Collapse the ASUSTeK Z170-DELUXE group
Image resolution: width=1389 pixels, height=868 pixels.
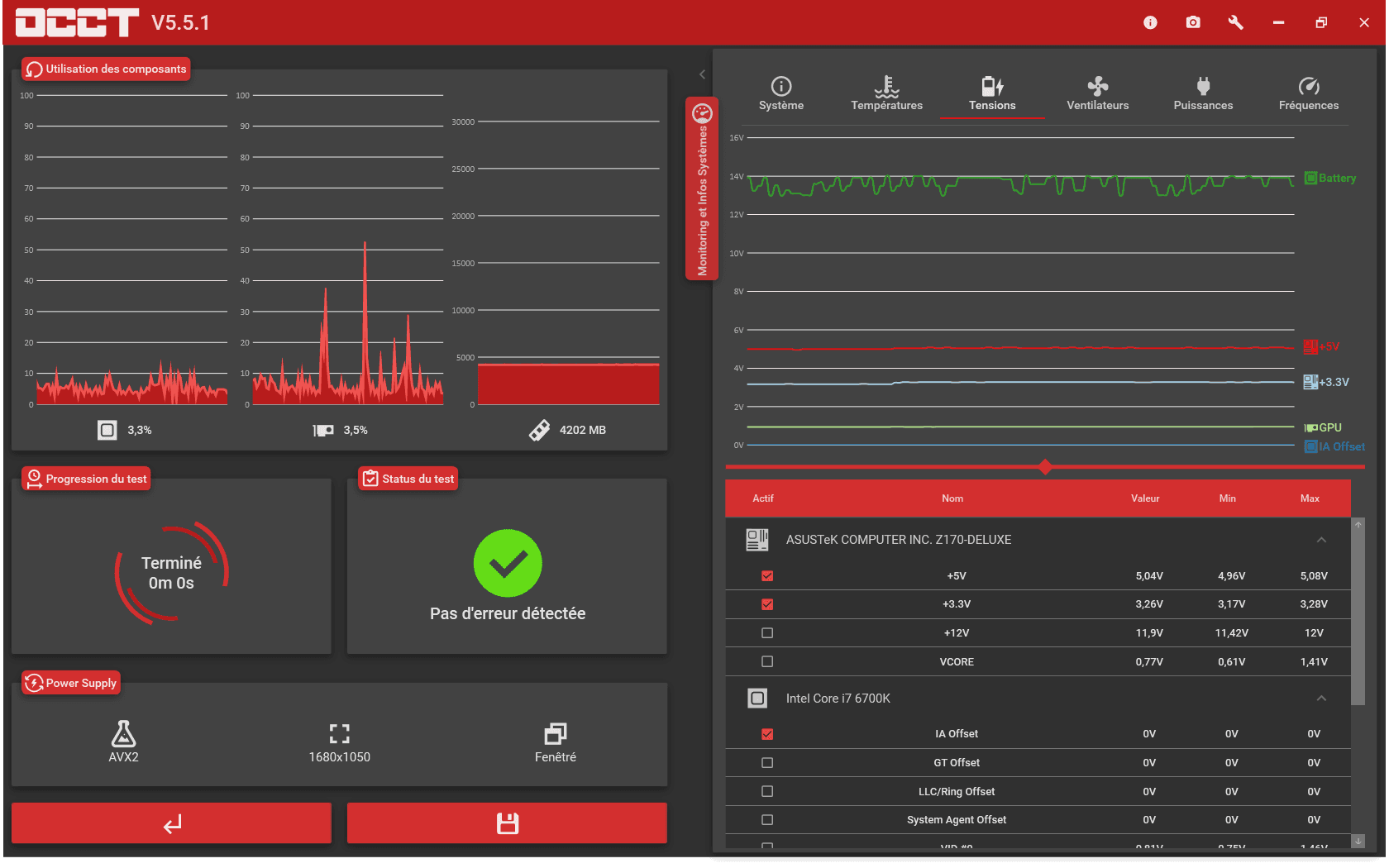(1321, 540)
